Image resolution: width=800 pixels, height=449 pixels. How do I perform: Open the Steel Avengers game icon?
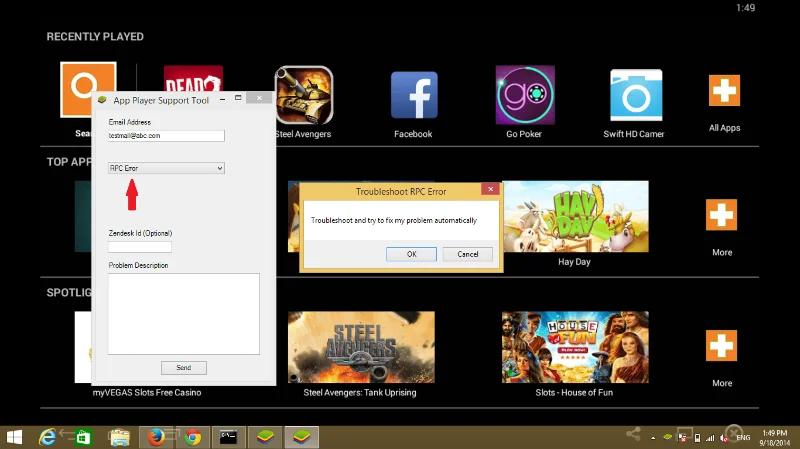point(304,95)
